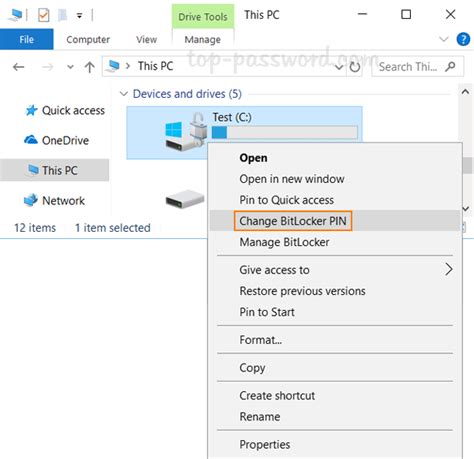Image resolution: width=474 pixels, height=459 pixels.
Task: Open the Customize Quick Access Toolbar dropdown
Action: click(79, 15)
